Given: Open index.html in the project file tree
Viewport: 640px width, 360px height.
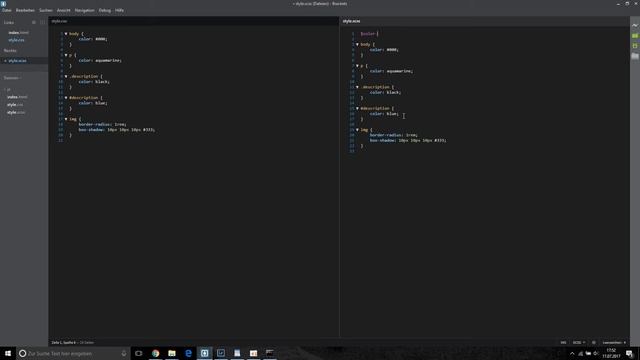Looking at the screenshot, I should [x=17, y=97].
